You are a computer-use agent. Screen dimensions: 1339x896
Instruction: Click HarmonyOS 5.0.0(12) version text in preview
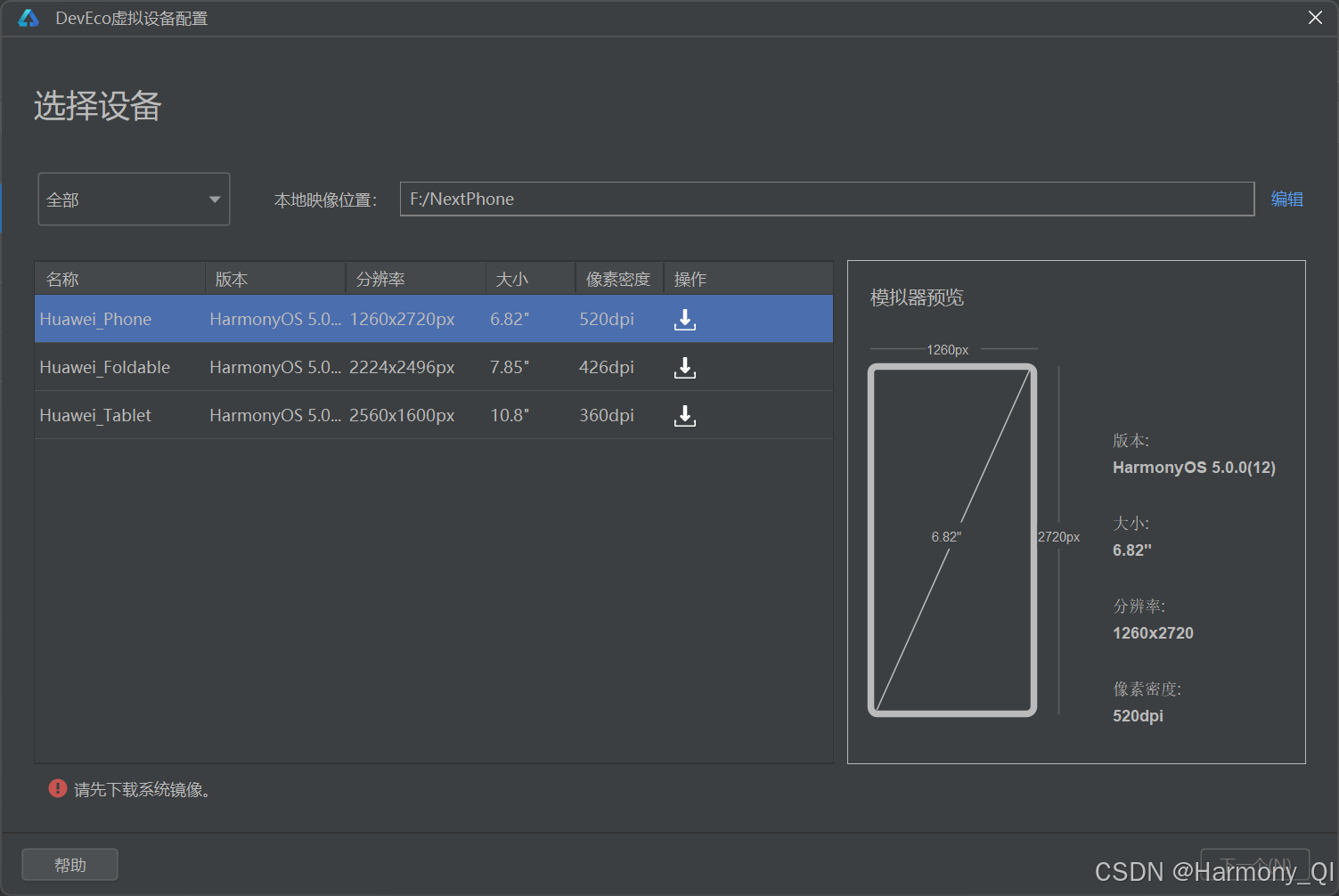point(1194,468)
